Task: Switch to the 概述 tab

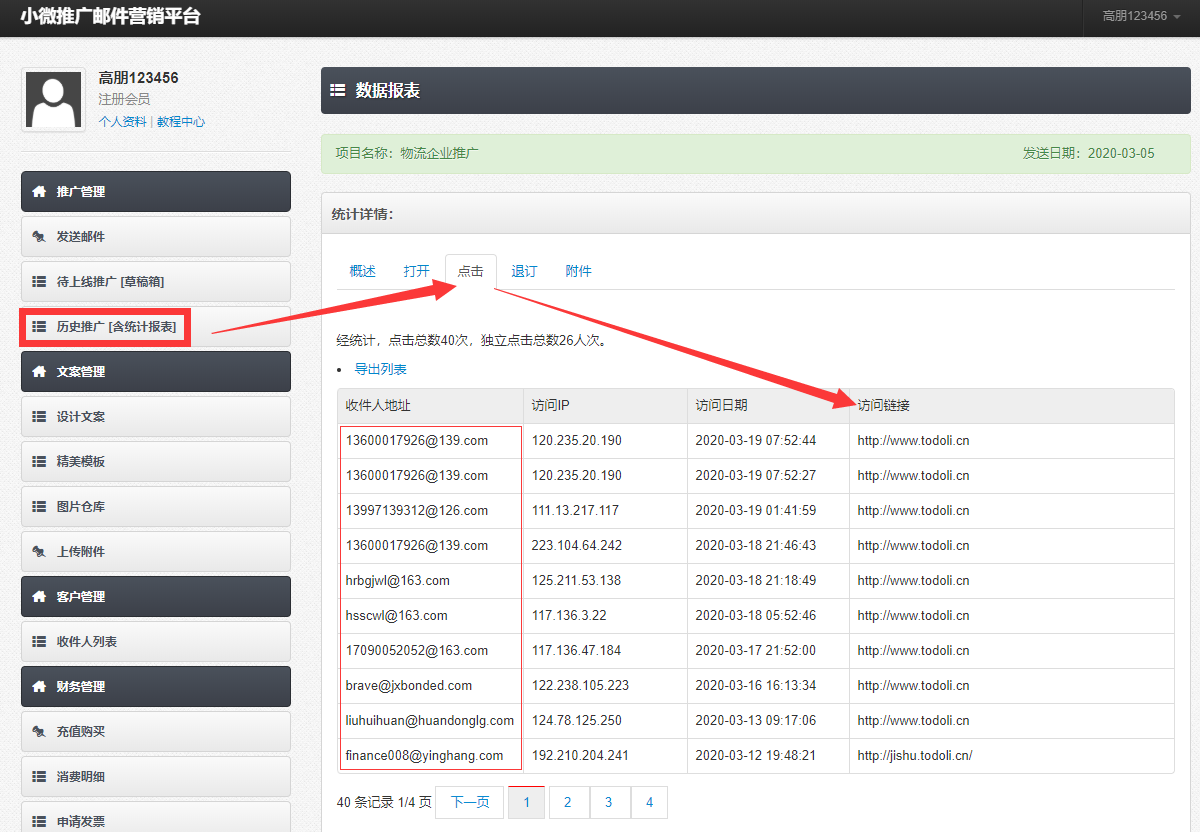Action: point(363,272)
